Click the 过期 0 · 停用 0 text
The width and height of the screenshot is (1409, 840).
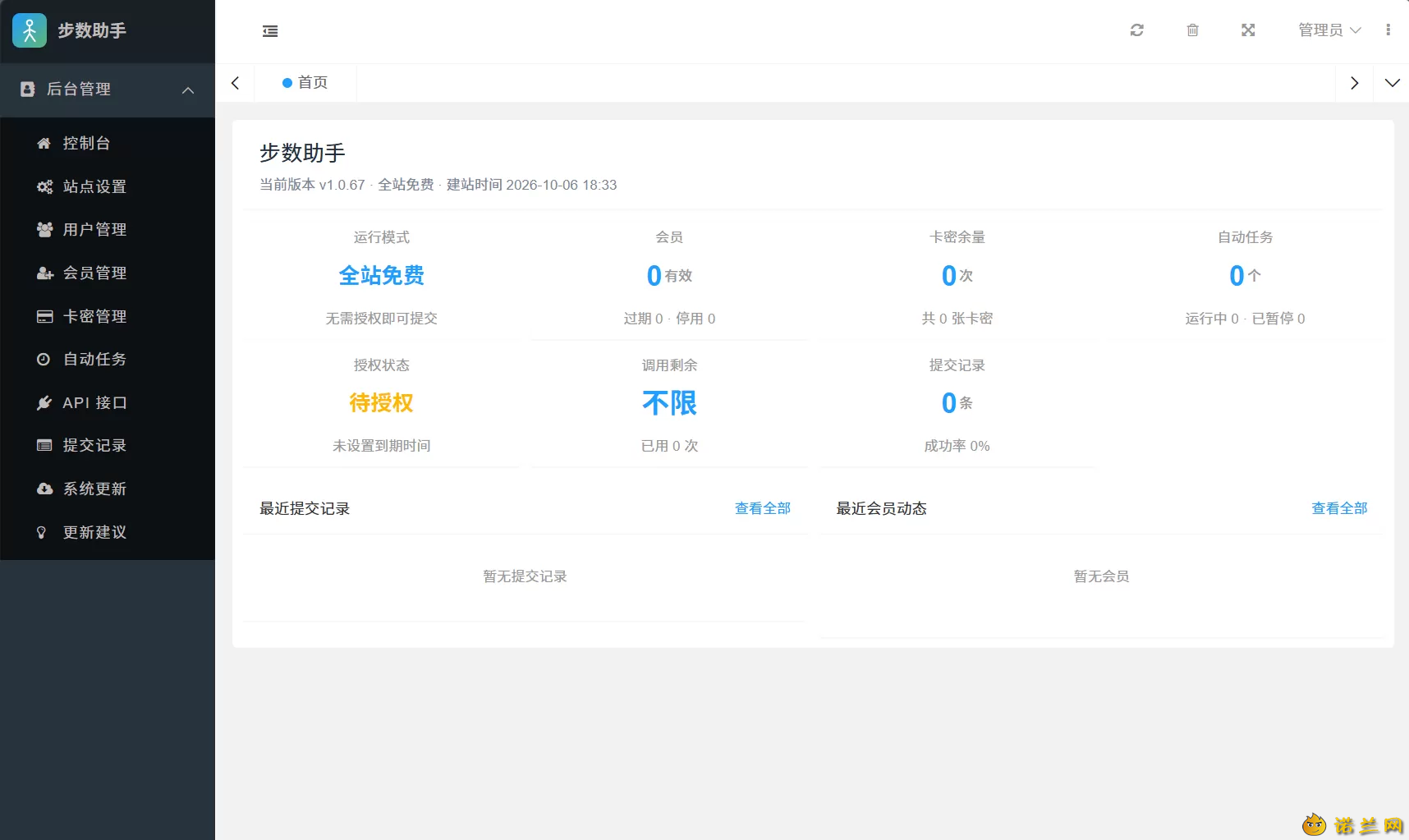coord(669,319)
